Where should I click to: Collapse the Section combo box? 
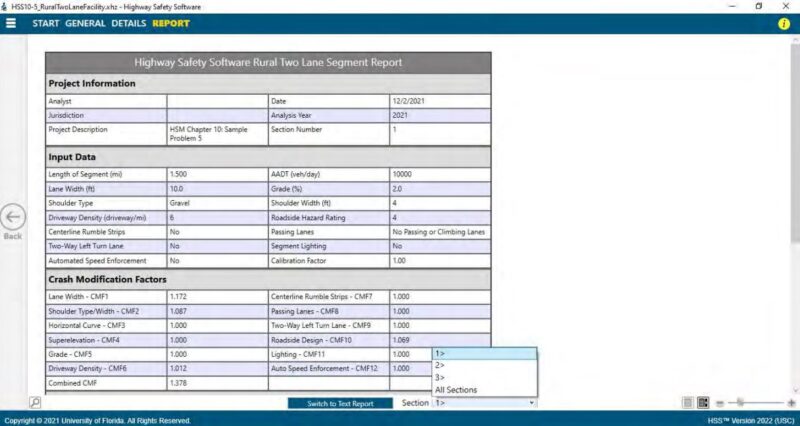coord(531,402)
